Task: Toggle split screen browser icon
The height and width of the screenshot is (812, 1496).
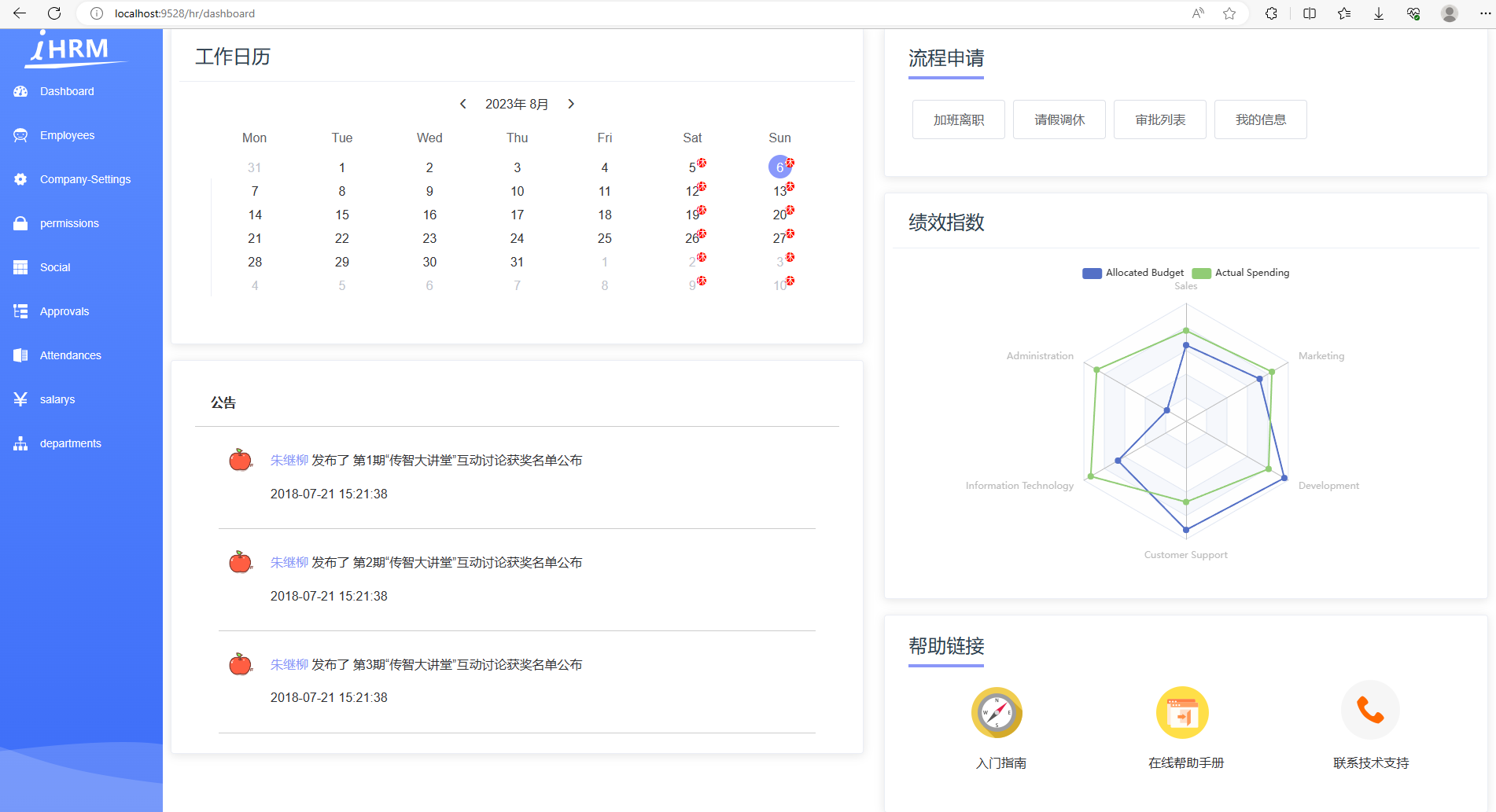Action: [x=1310, y=13]
